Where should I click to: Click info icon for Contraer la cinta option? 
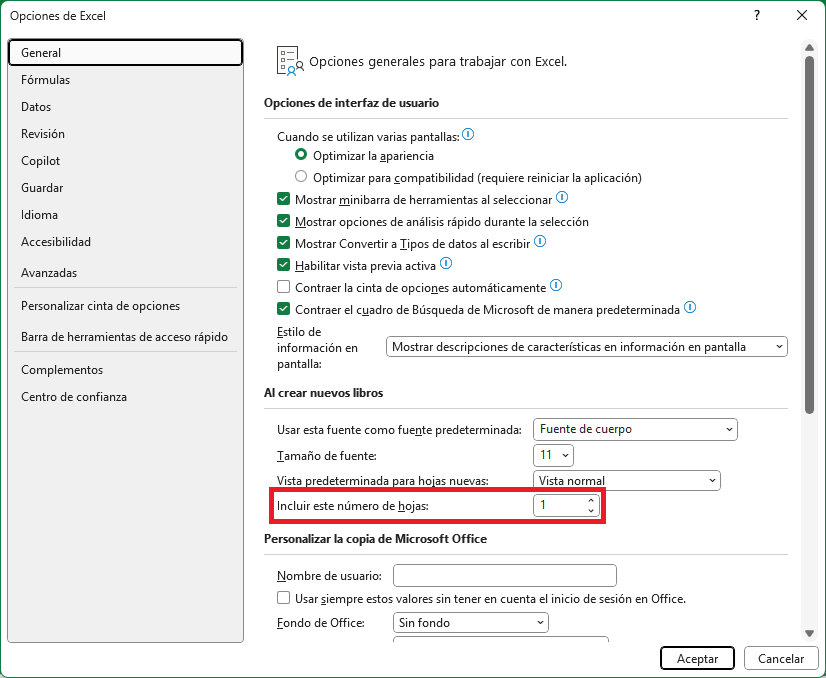(x=556, y=285)
